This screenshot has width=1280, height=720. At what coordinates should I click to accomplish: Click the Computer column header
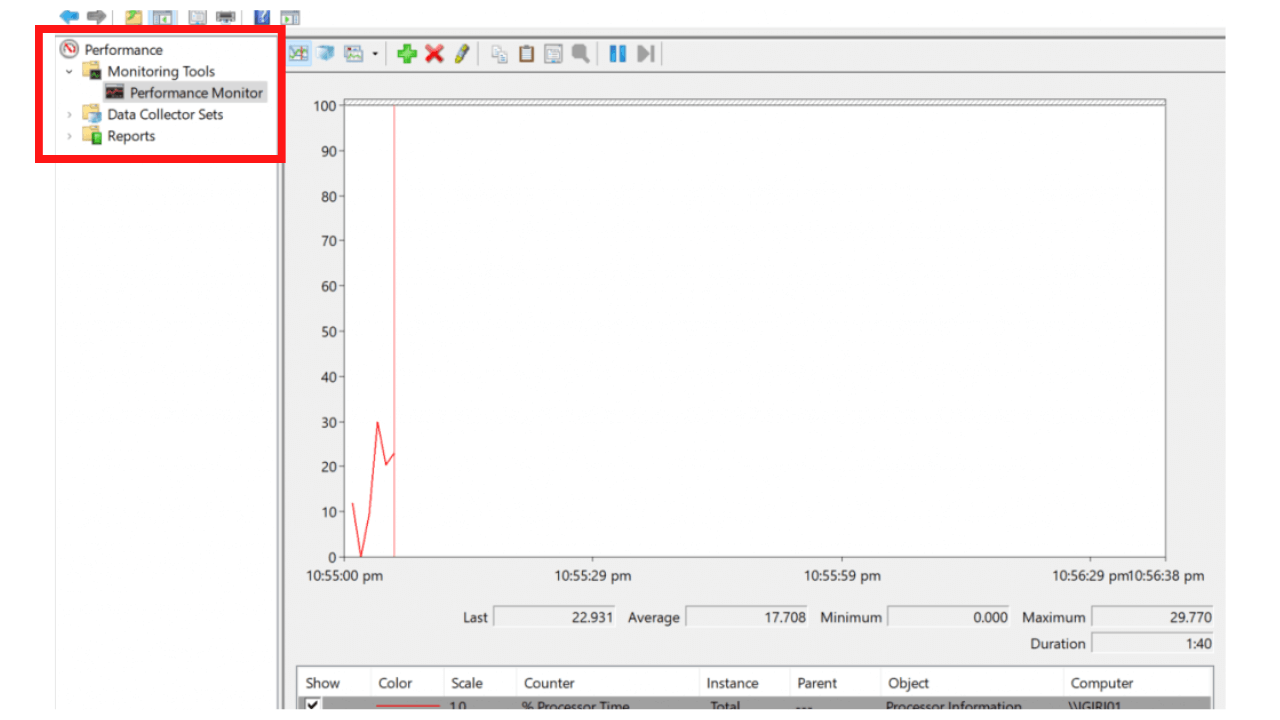(x=1137, y=683)
